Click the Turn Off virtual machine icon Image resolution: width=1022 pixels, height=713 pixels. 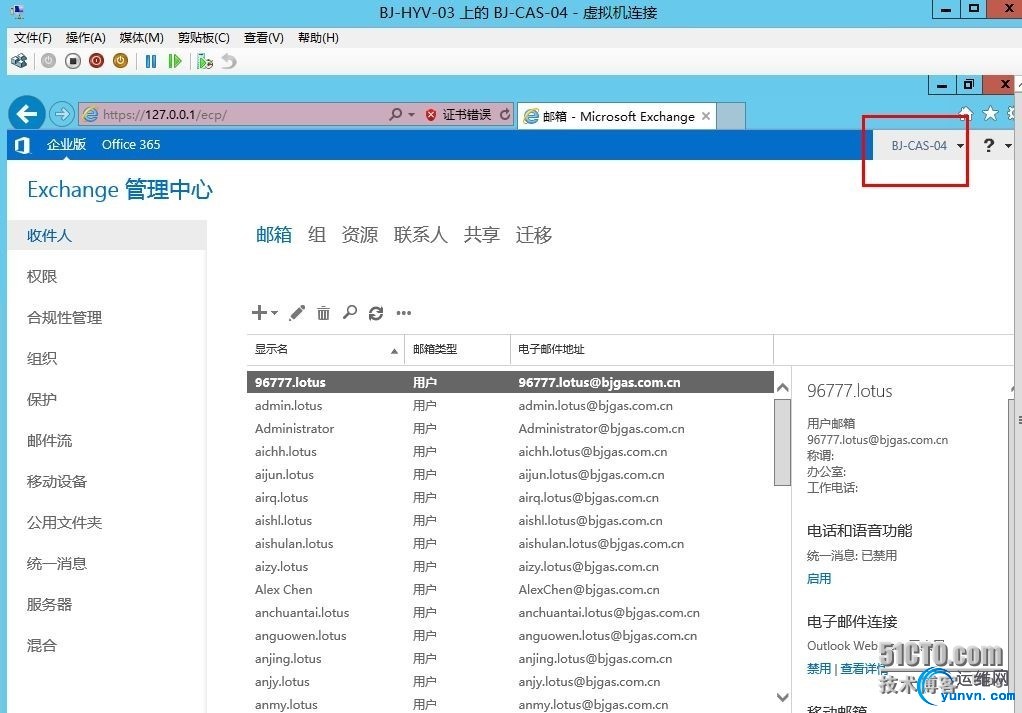[x=73, y=61]
